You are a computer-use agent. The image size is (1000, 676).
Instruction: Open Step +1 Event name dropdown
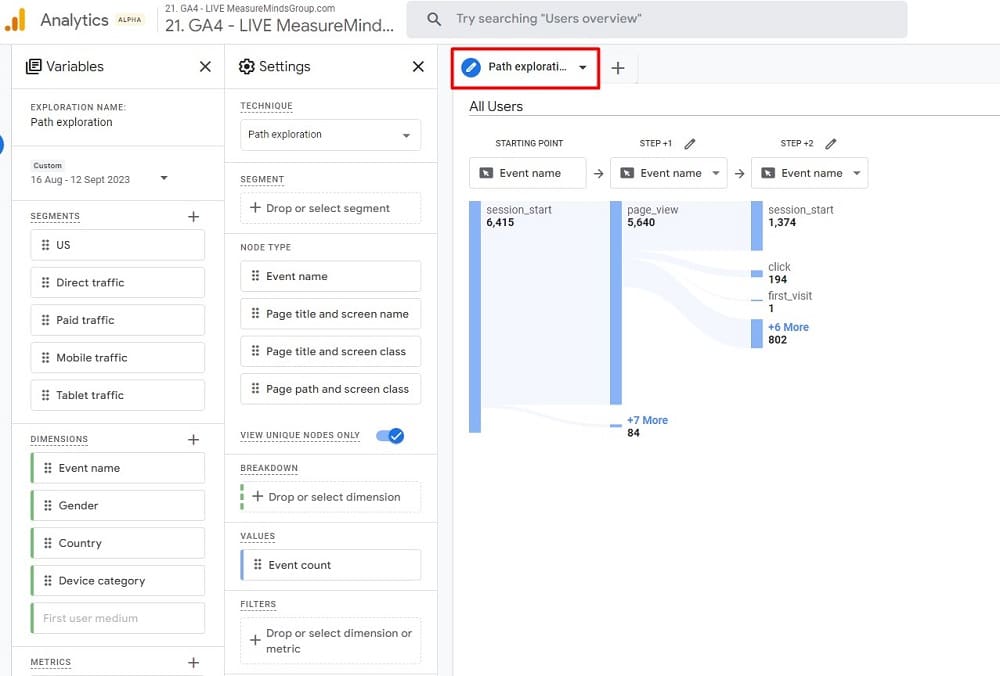pos(668,173)
